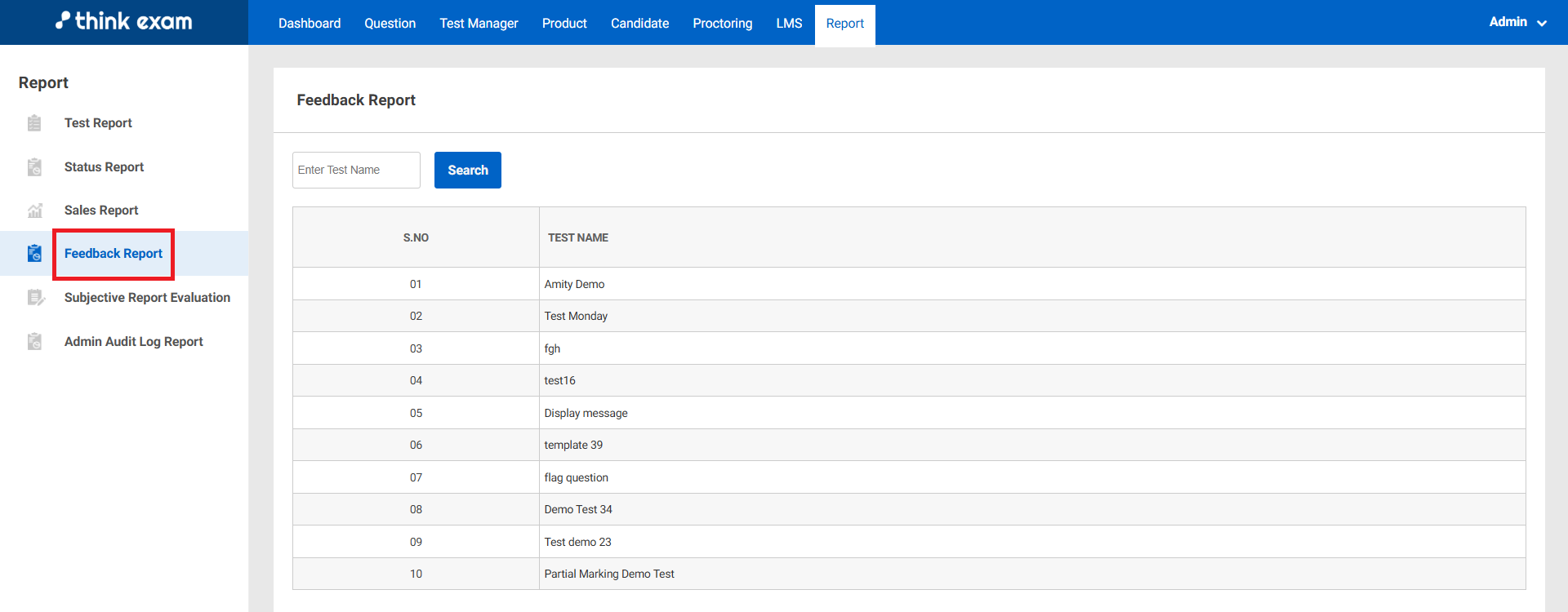Open Subjective Report Evaluation link
The height and width of the screenshot is (612, 1568).
(x=147, y=298)
